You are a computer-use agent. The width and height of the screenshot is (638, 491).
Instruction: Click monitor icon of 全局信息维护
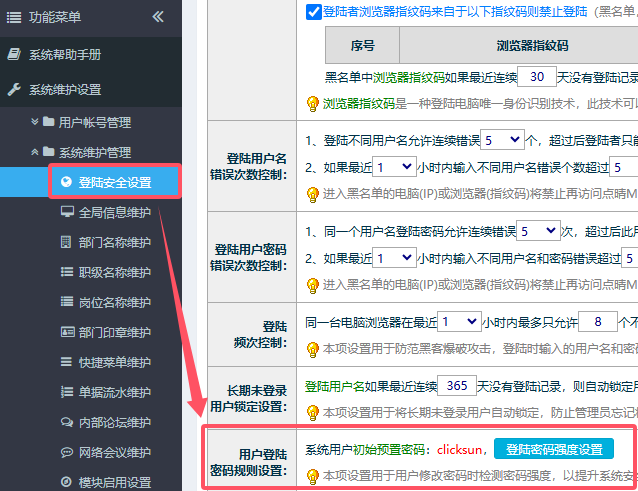[x=67, y=212]
